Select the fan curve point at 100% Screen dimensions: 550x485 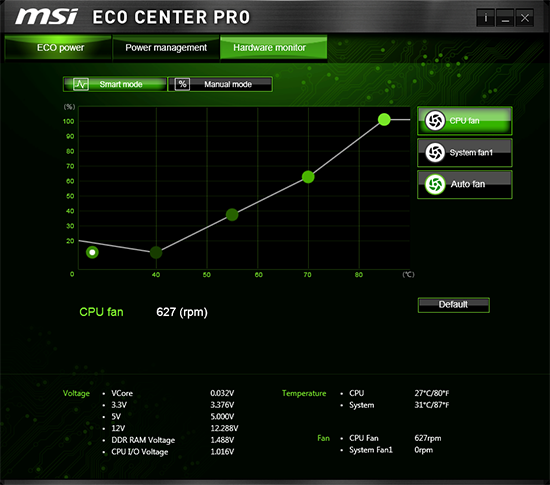[x=384, y=120]
